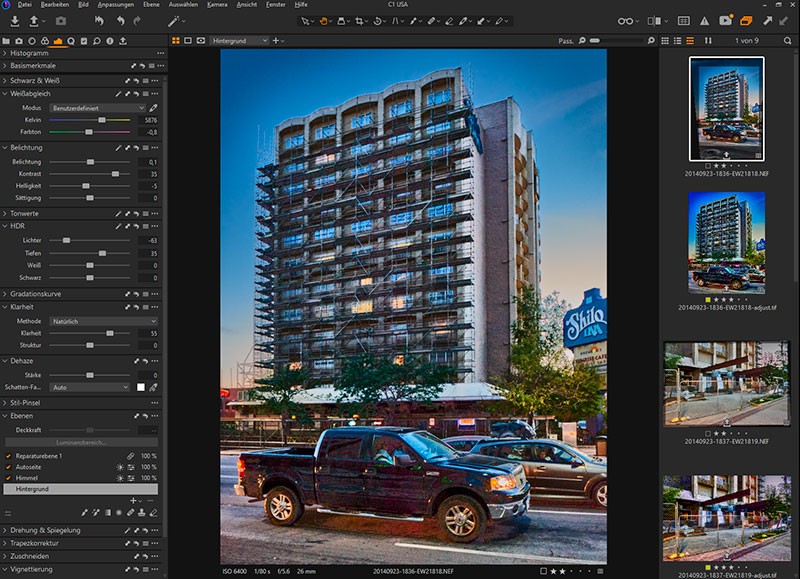Expand the Trapezkorrektur panel
The width and height of the screenshot is (800, 579).
point(5,544)
